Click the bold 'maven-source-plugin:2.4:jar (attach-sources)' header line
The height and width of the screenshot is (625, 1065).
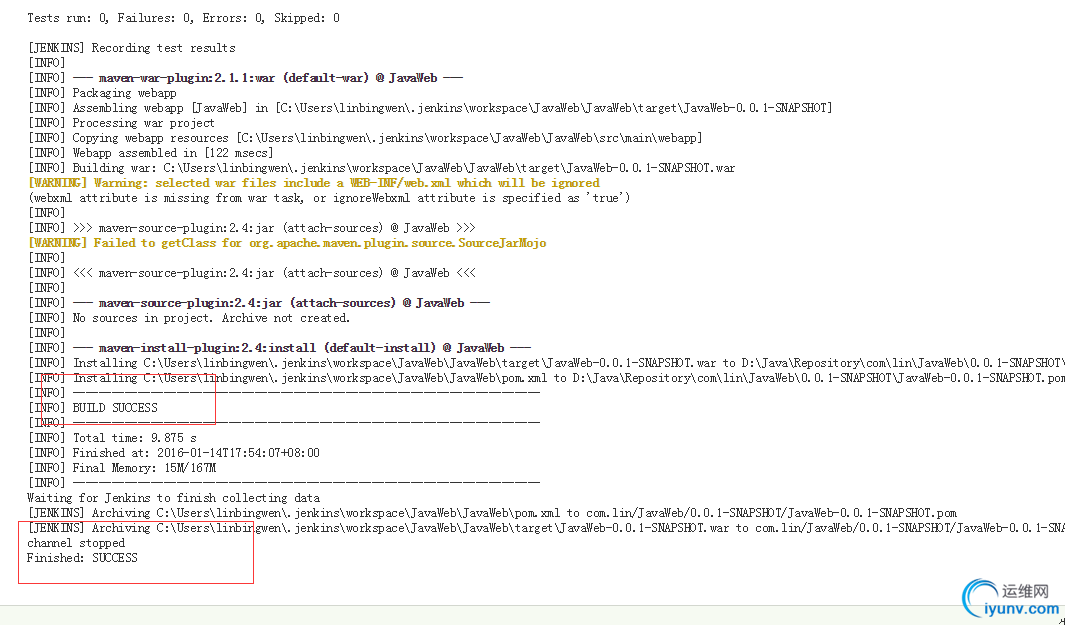[x=259, y=302]
